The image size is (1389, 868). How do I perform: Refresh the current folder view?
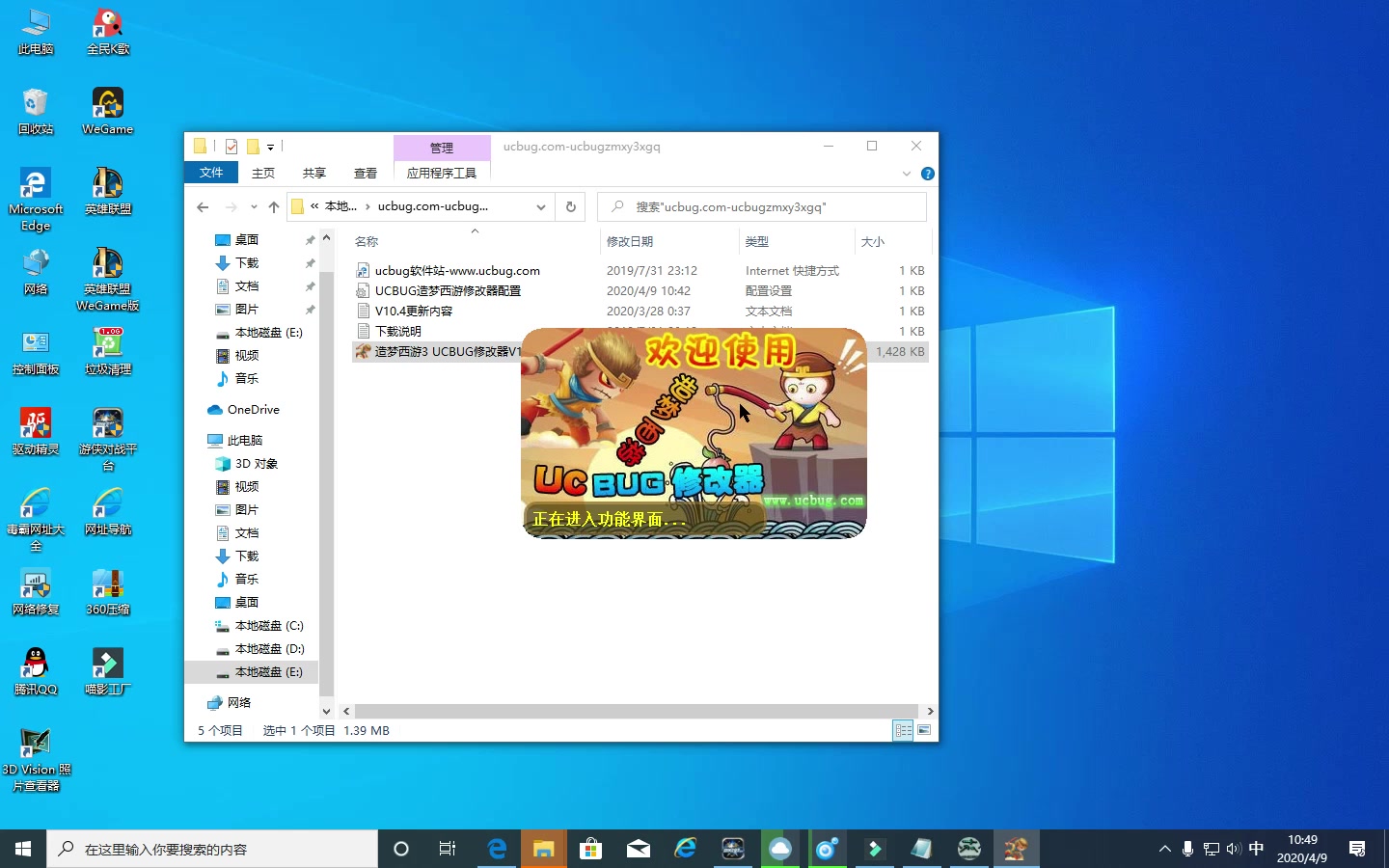pyautogui.click(x=571, y=206)
